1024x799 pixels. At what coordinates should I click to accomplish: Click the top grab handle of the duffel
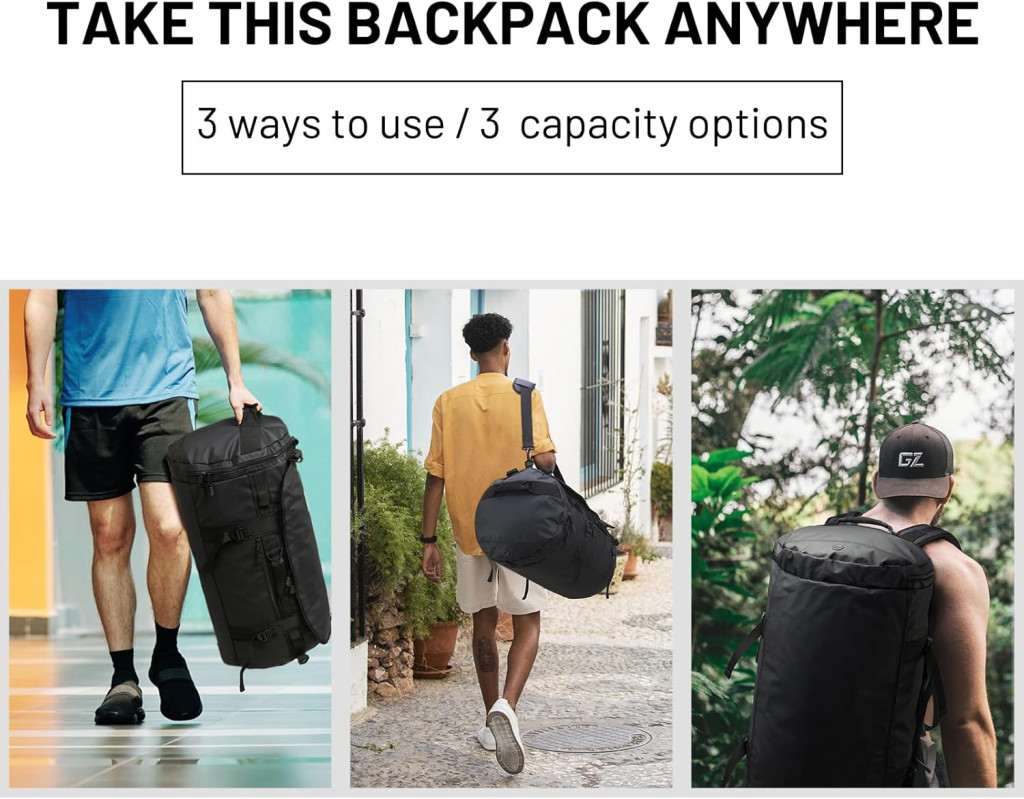pyautogui.click(x=250, y=428)
